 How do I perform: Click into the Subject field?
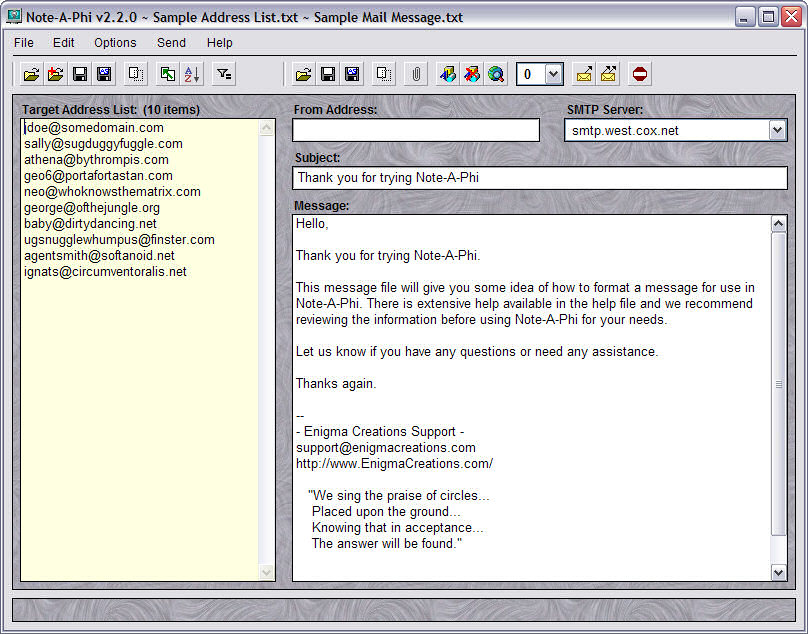coord(540,178)
